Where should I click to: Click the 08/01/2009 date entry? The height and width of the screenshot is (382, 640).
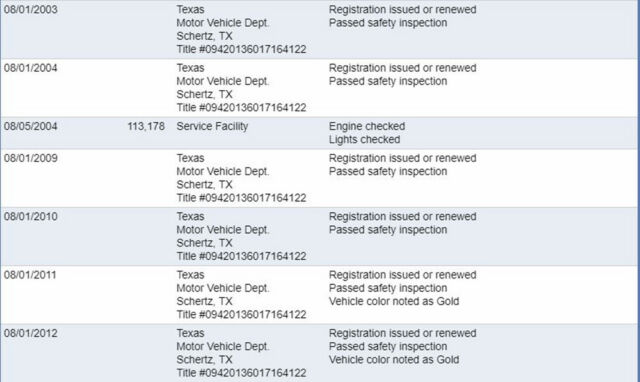(x=31, y=158)
